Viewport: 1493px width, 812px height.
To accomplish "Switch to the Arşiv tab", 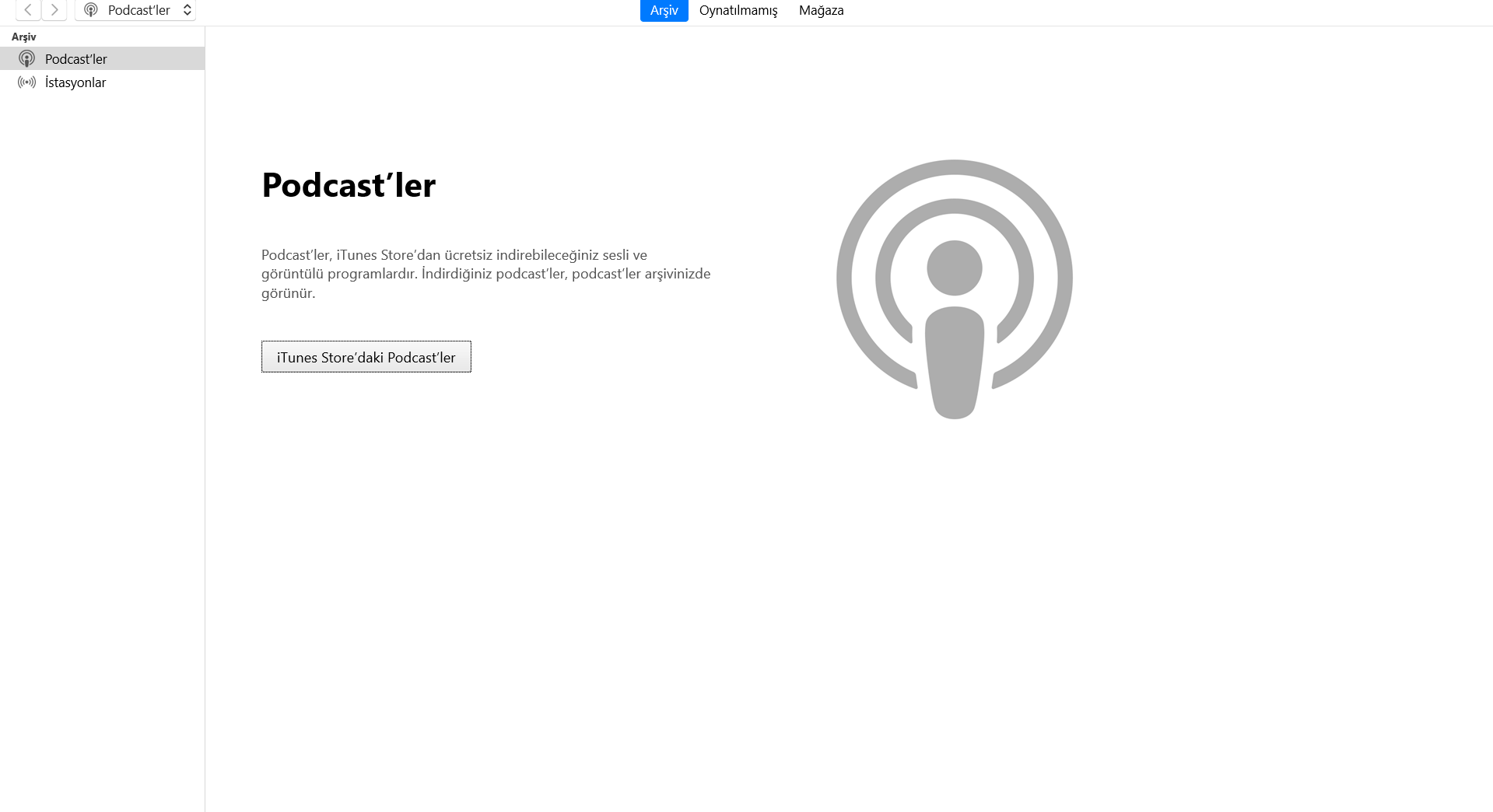I will 664,10.
